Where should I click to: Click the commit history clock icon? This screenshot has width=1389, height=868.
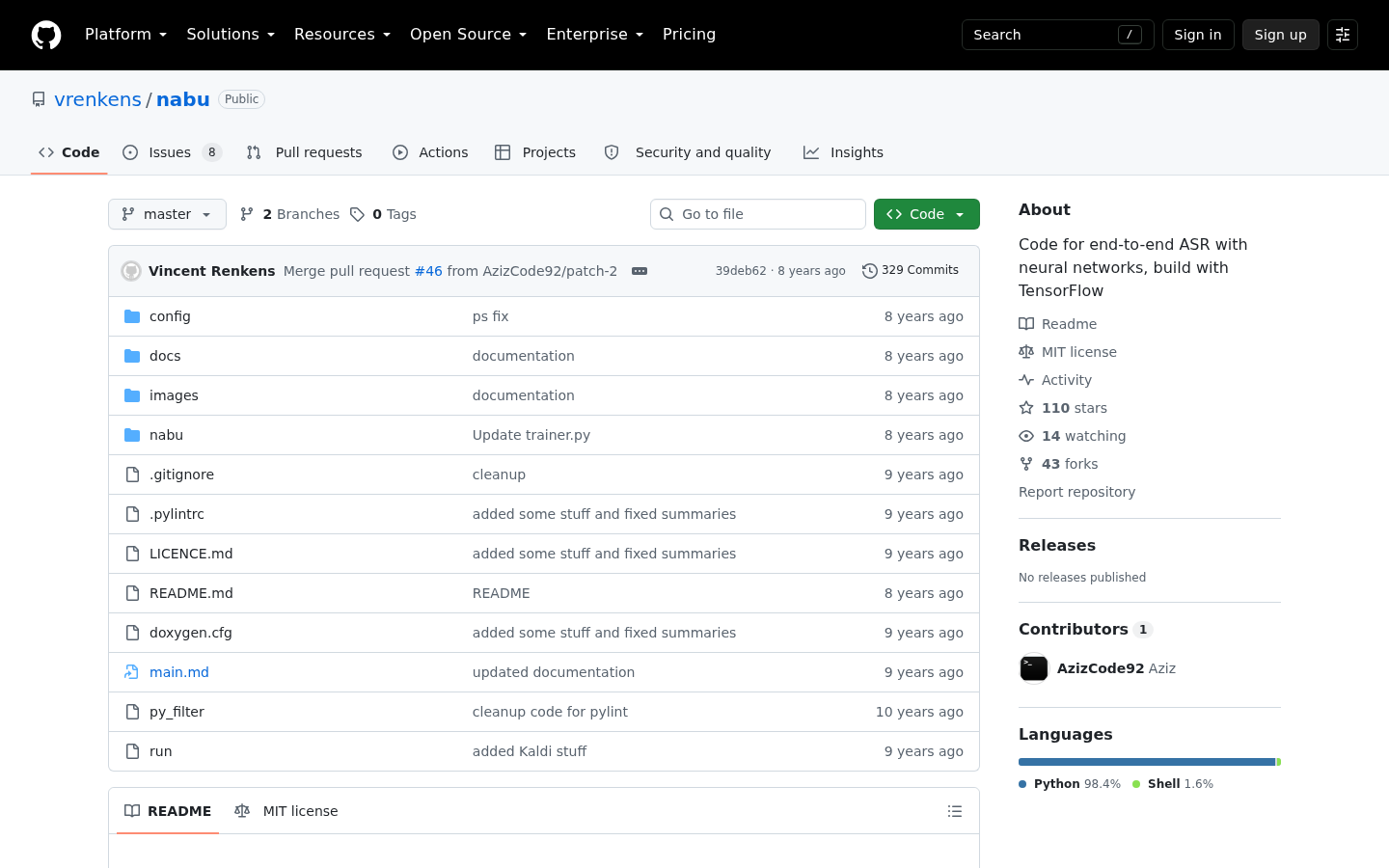tap(869, 271)
